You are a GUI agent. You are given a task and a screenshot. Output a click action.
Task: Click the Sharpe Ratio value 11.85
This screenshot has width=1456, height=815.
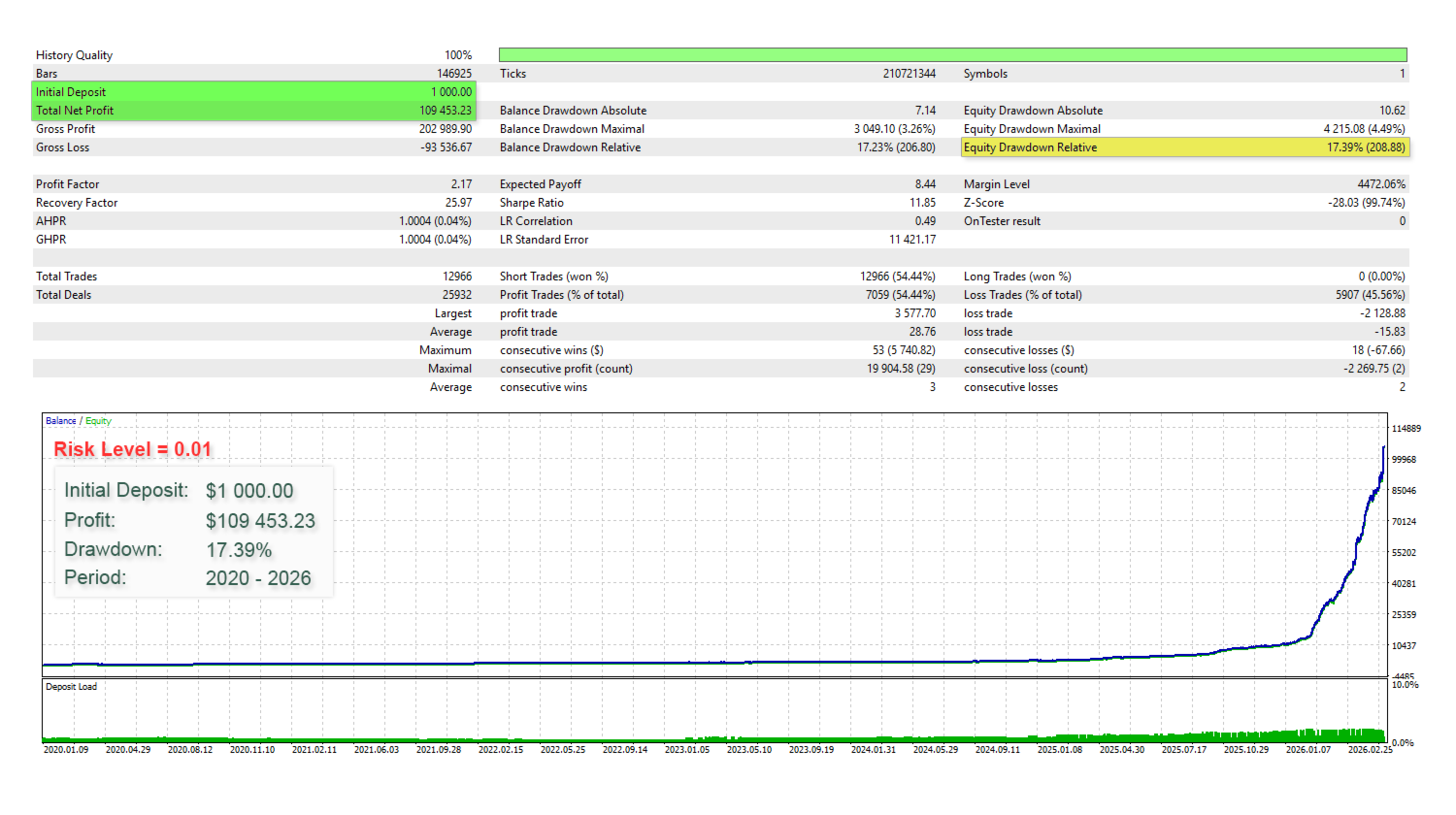click(x=922, y=203)
